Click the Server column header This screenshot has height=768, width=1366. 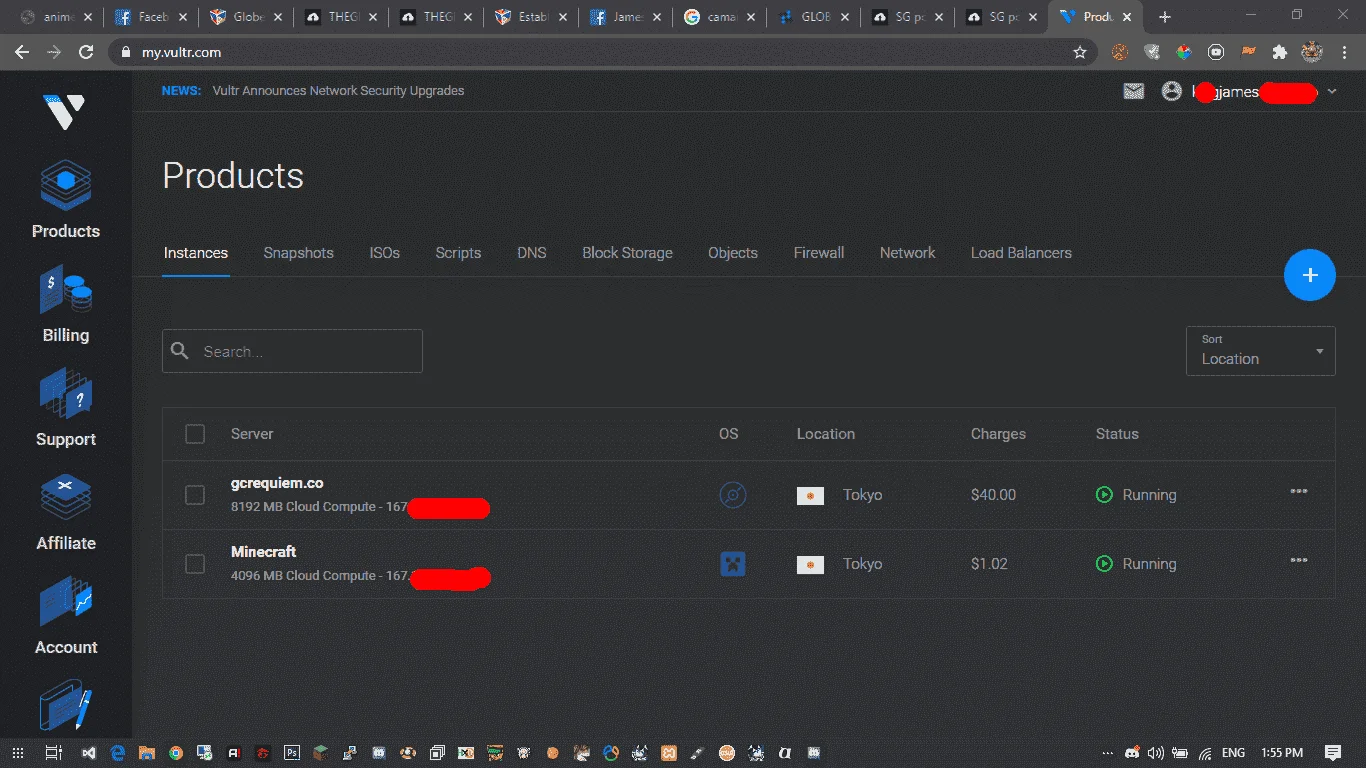pos(252,434)
